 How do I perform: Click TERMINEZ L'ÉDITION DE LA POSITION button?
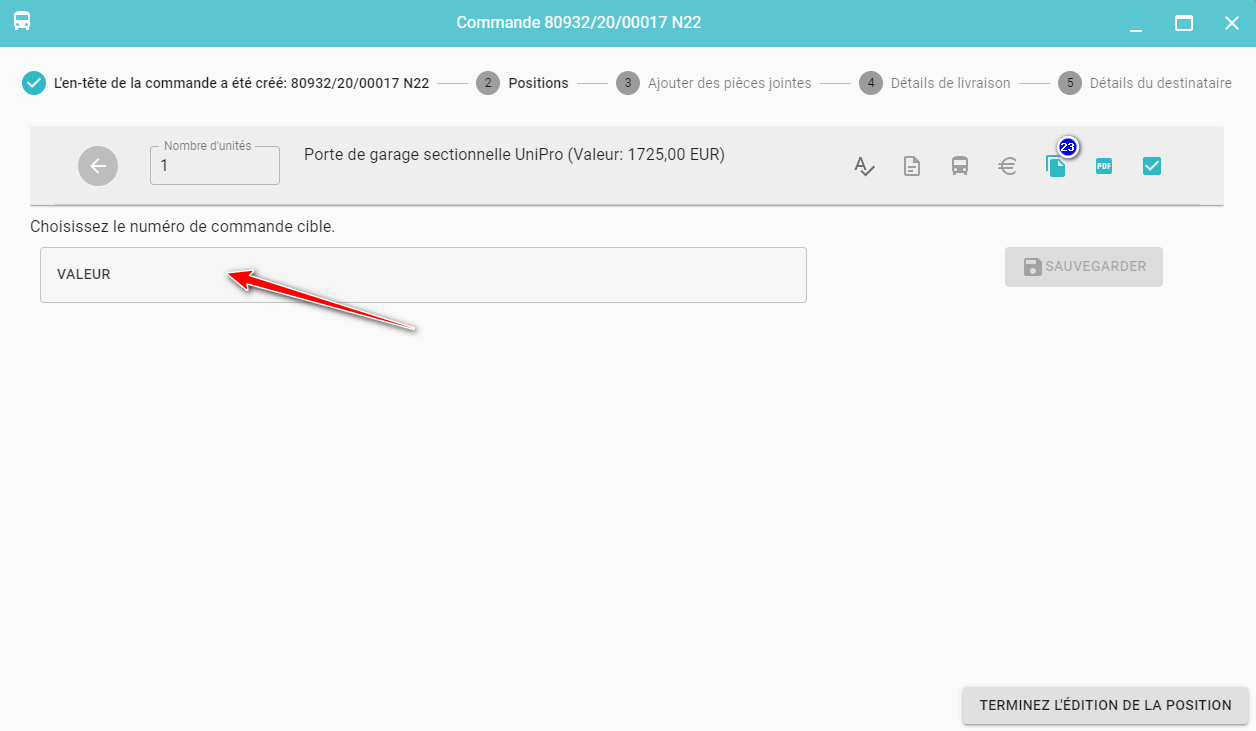point(1105,705)
